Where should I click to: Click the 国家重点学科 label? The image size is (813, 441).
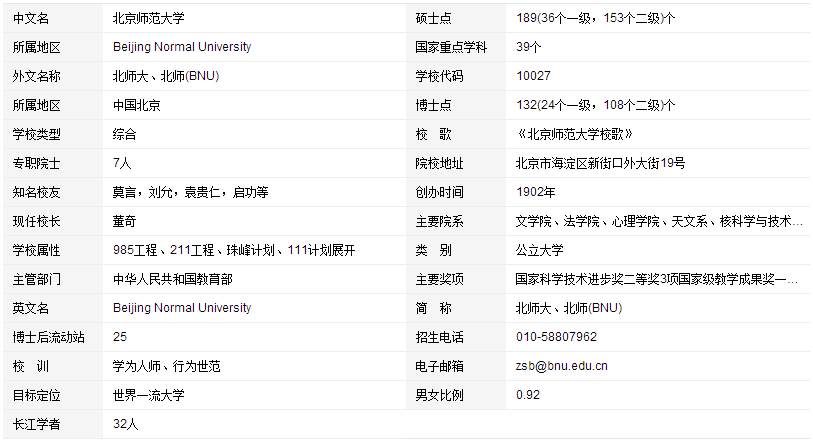(x=452, y=47)
